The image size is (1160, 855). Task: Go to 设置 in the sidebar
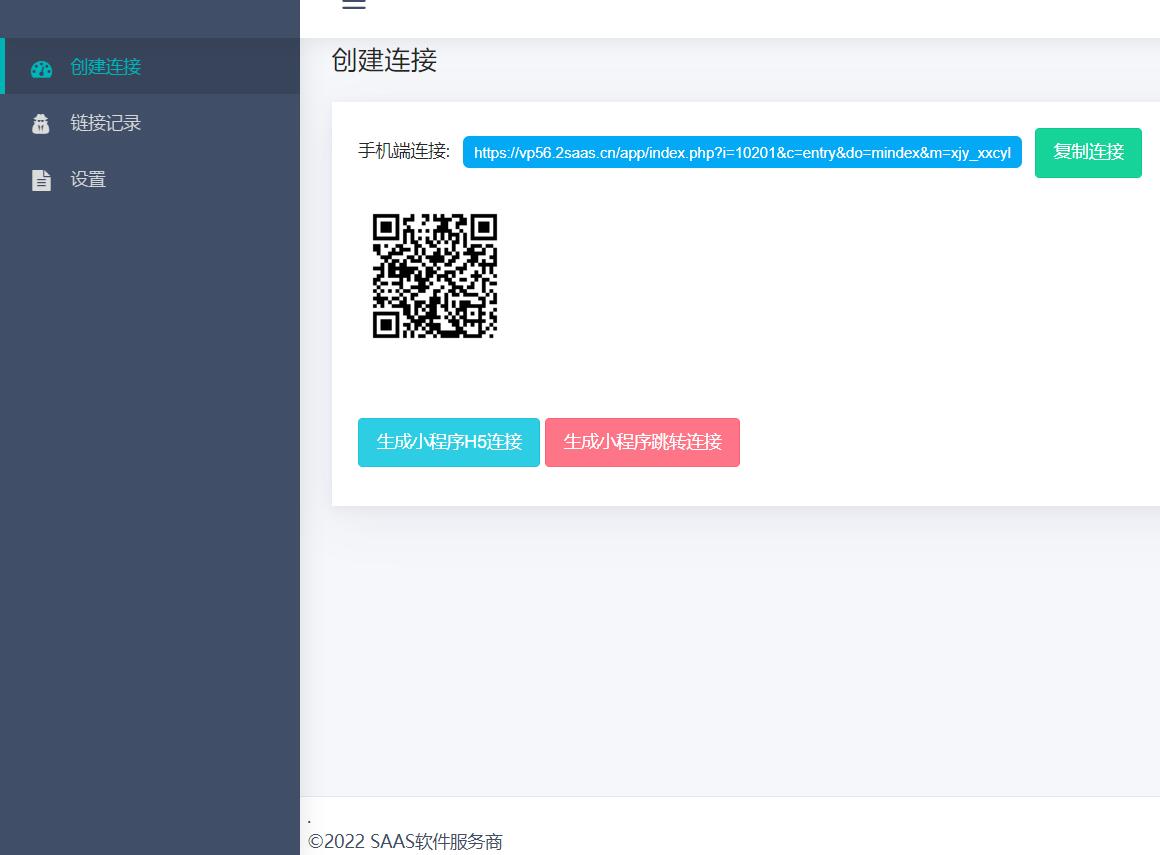point(88,180)
